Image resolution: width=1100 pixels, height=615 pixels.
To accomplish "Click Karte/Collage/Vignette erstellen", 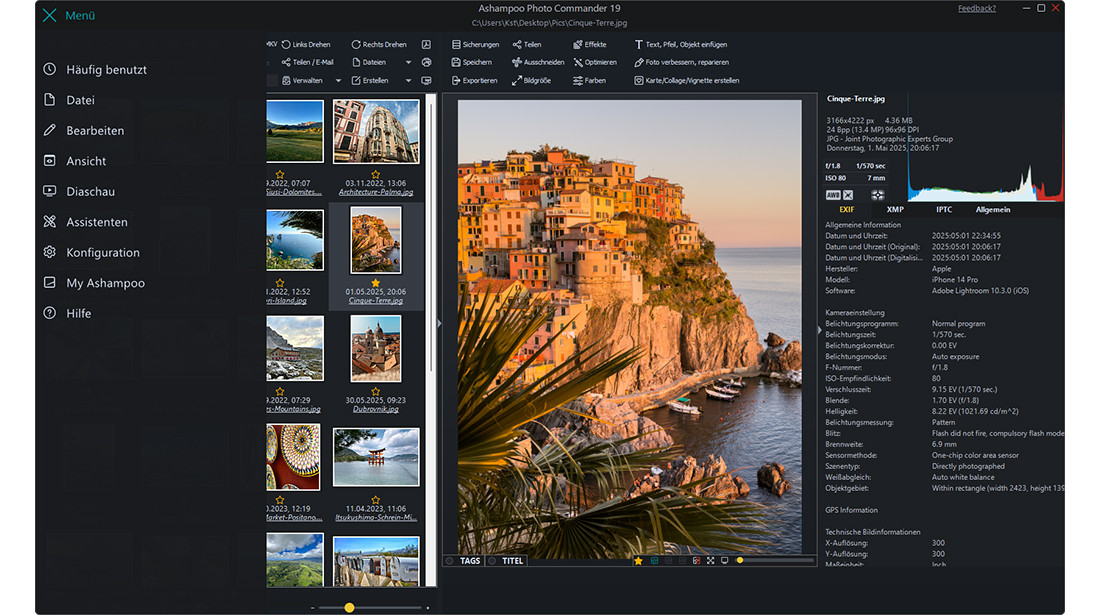I will (687, 81).
